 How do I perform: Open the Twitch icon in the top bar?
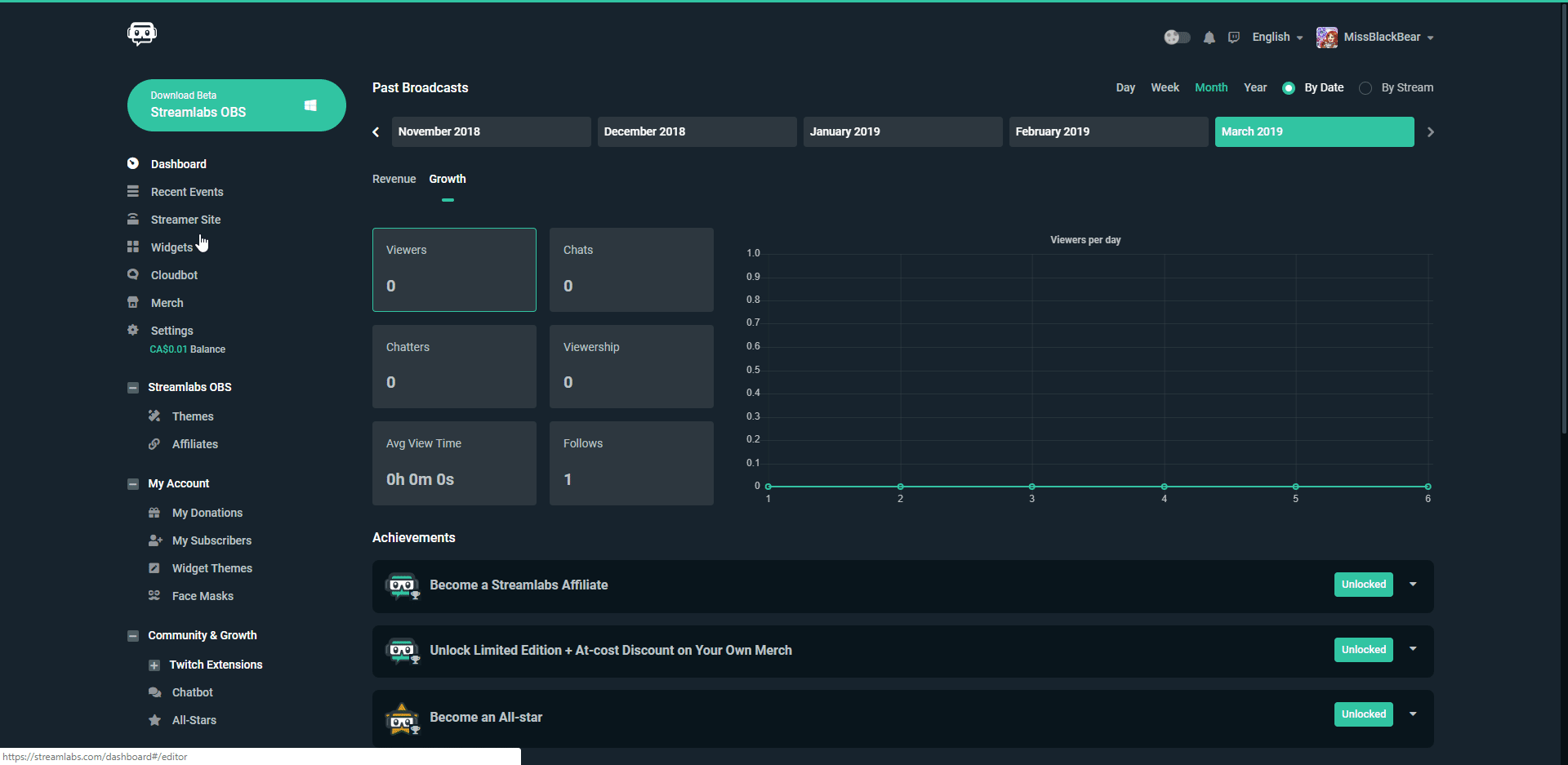click(1234, 37)
